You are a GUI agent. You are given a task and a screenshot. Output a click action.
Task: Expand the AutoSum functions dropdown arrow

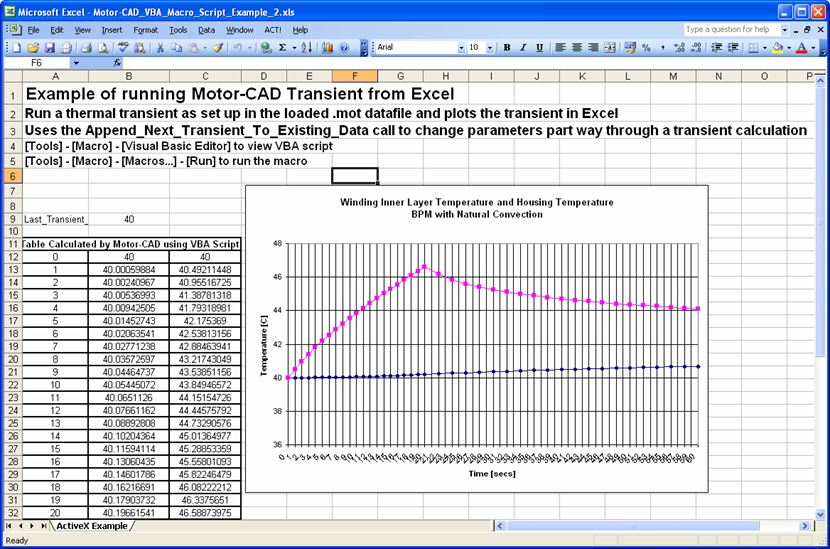[x=294, y=48]
